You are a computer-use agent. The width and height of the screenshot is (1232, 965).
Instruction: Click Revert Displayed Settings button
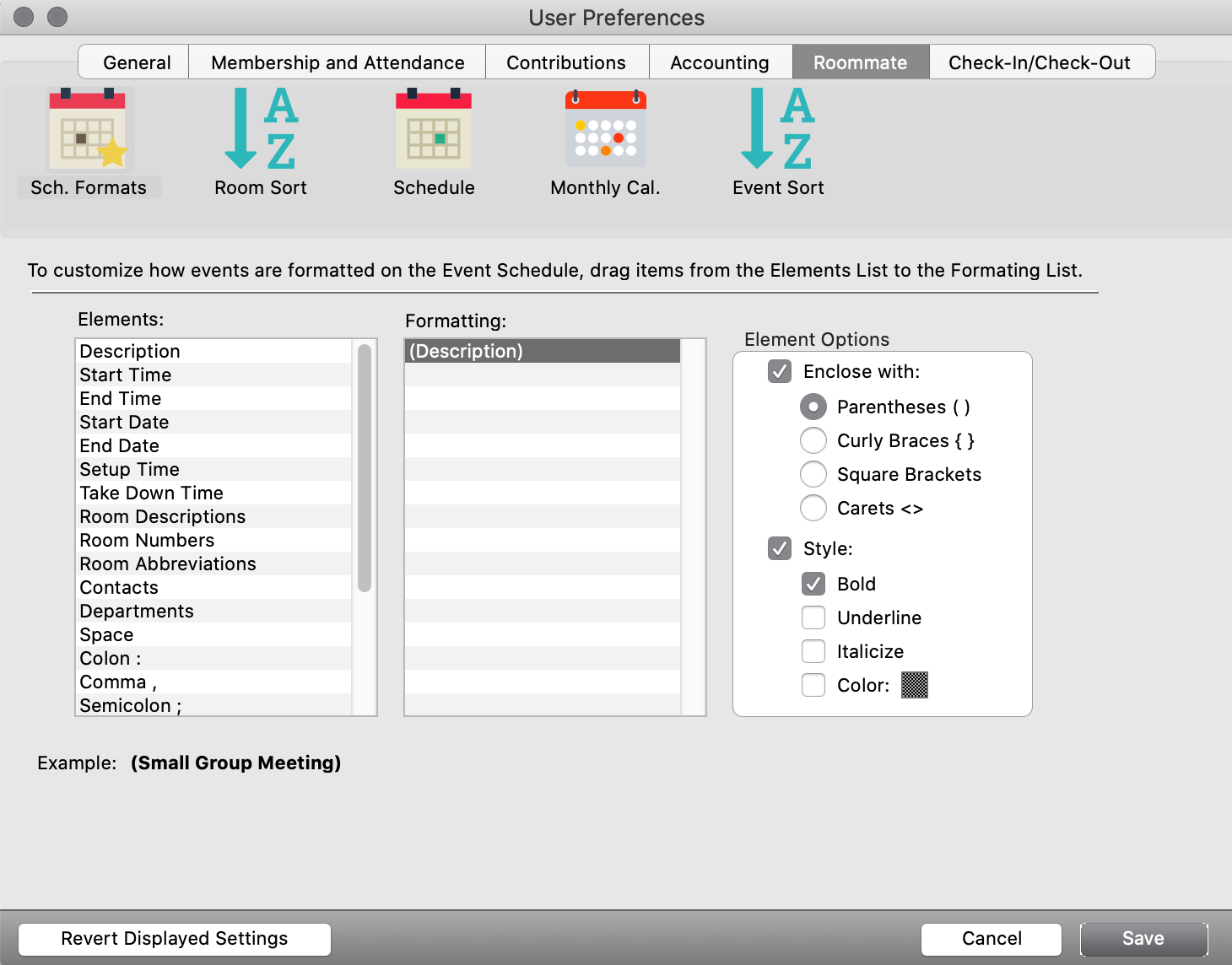pos(175,939)
